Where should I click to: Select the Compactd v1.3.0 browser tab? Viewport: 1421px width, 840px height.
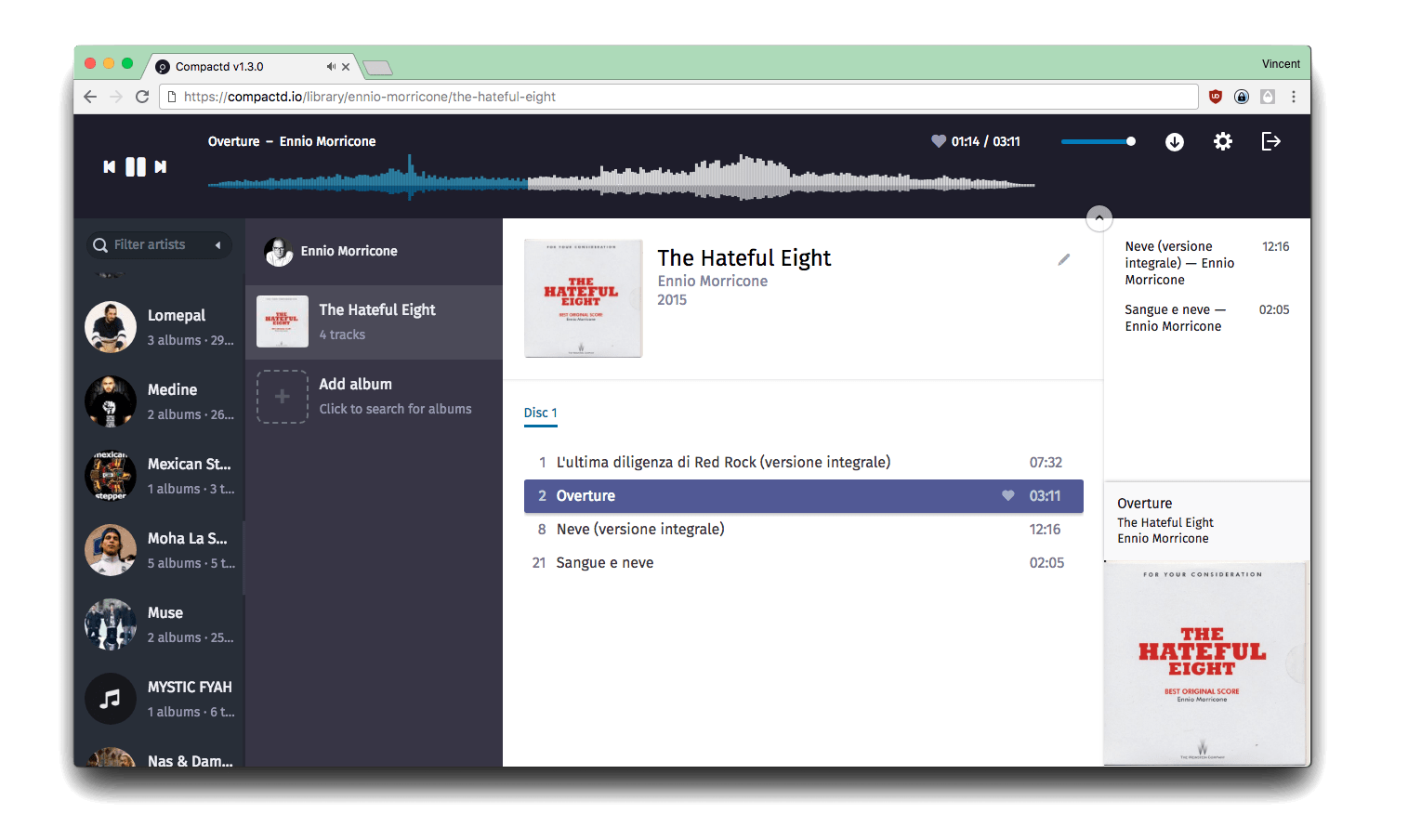coord(253,67)
